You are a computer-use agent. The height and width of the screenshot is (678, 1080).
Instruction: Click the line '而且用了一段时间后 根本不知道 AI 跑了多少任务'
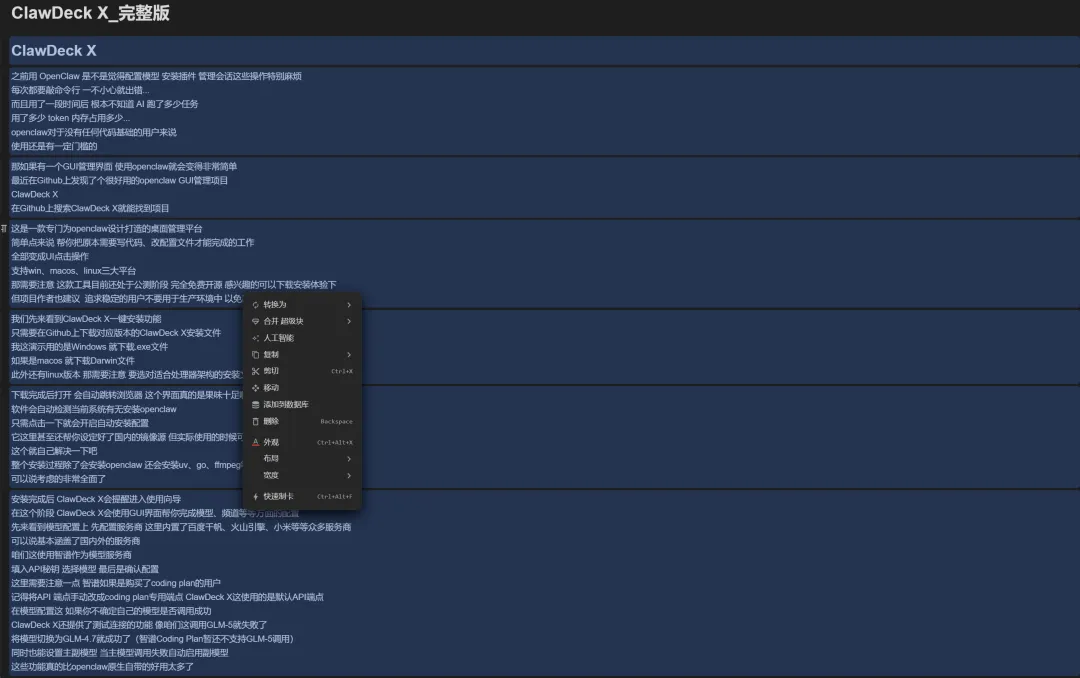pyautogui.click(x=105, y=104)
